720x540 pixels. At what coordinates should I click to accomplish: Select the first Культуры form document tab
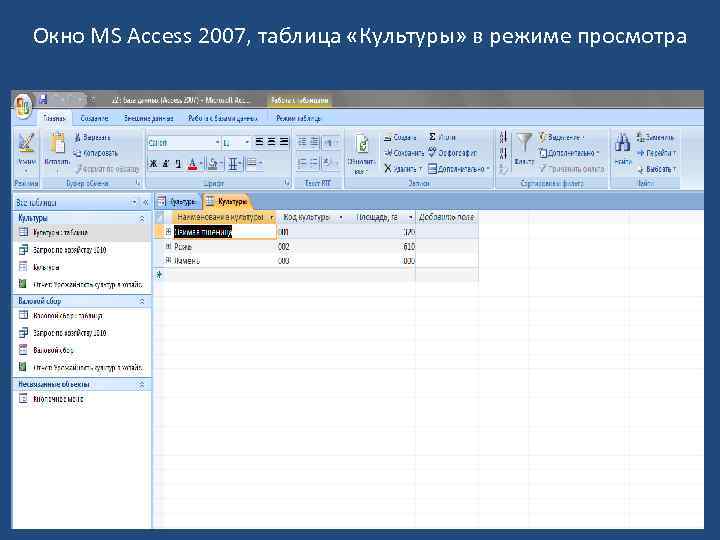click(177, 202)
